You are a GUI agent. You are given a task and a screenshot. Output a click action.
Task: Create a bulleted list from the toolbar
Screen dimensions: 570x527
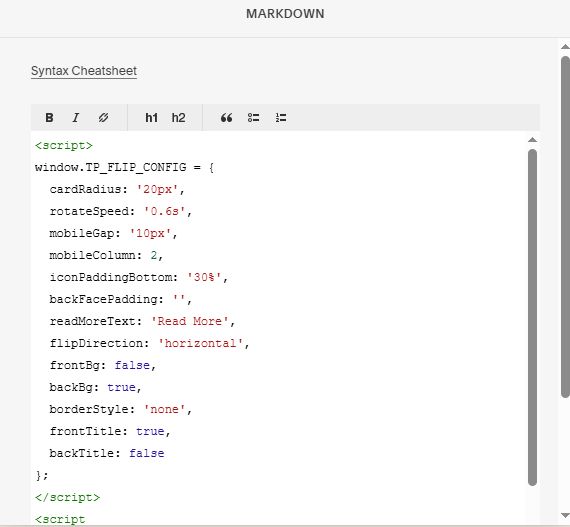pos(253,118)
